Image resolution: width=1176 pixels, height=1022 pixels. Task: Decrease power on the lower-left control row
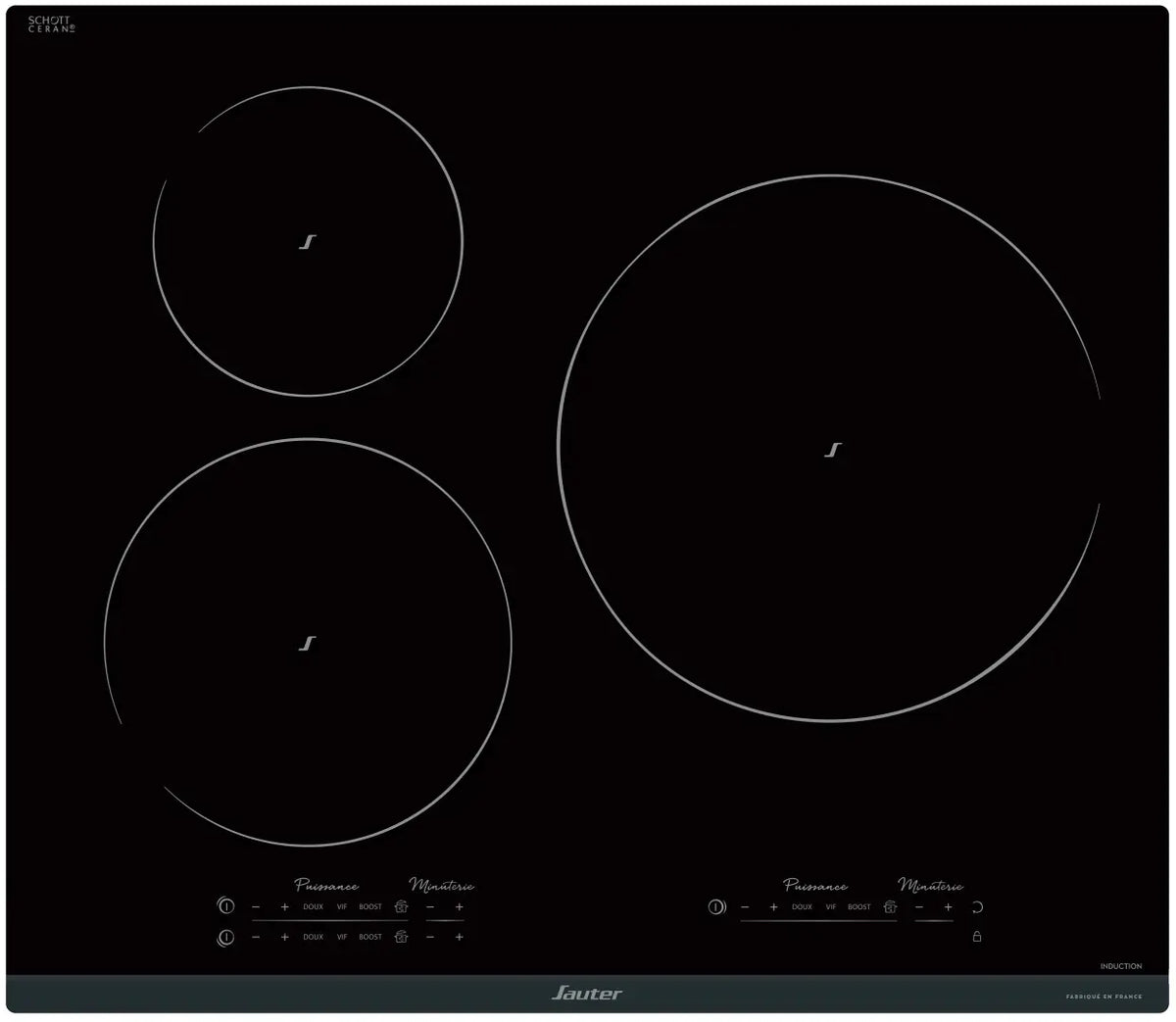tap(256, 938)
